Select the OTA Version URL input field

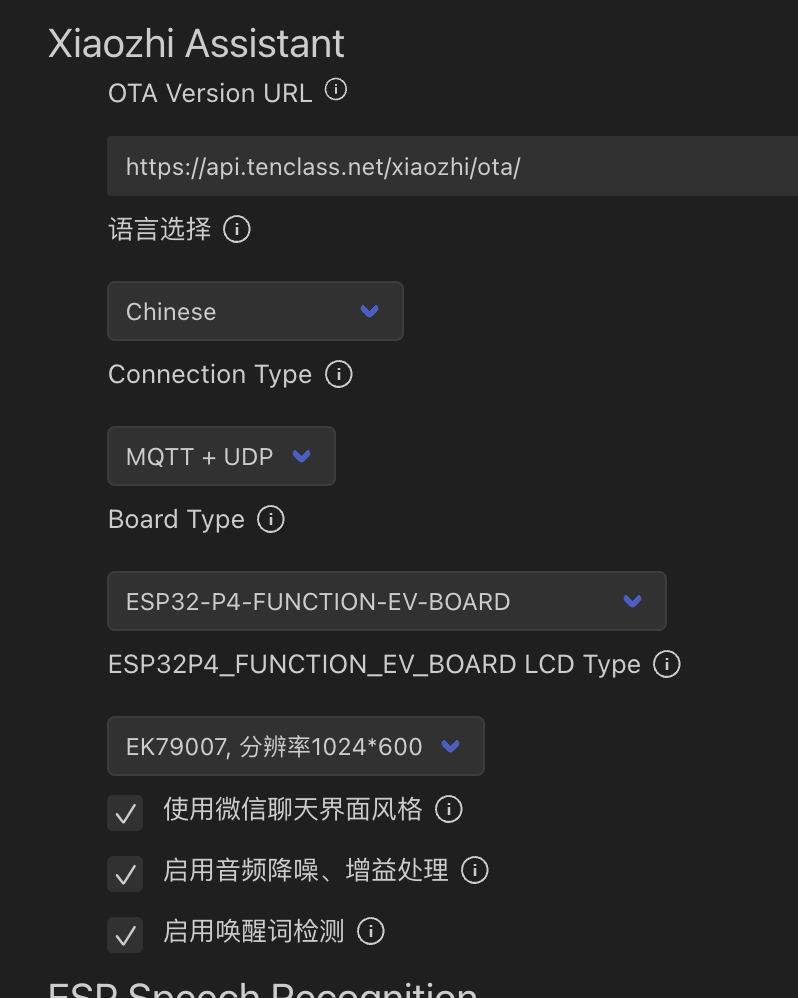pyautogui.click(x=400, y=166)
